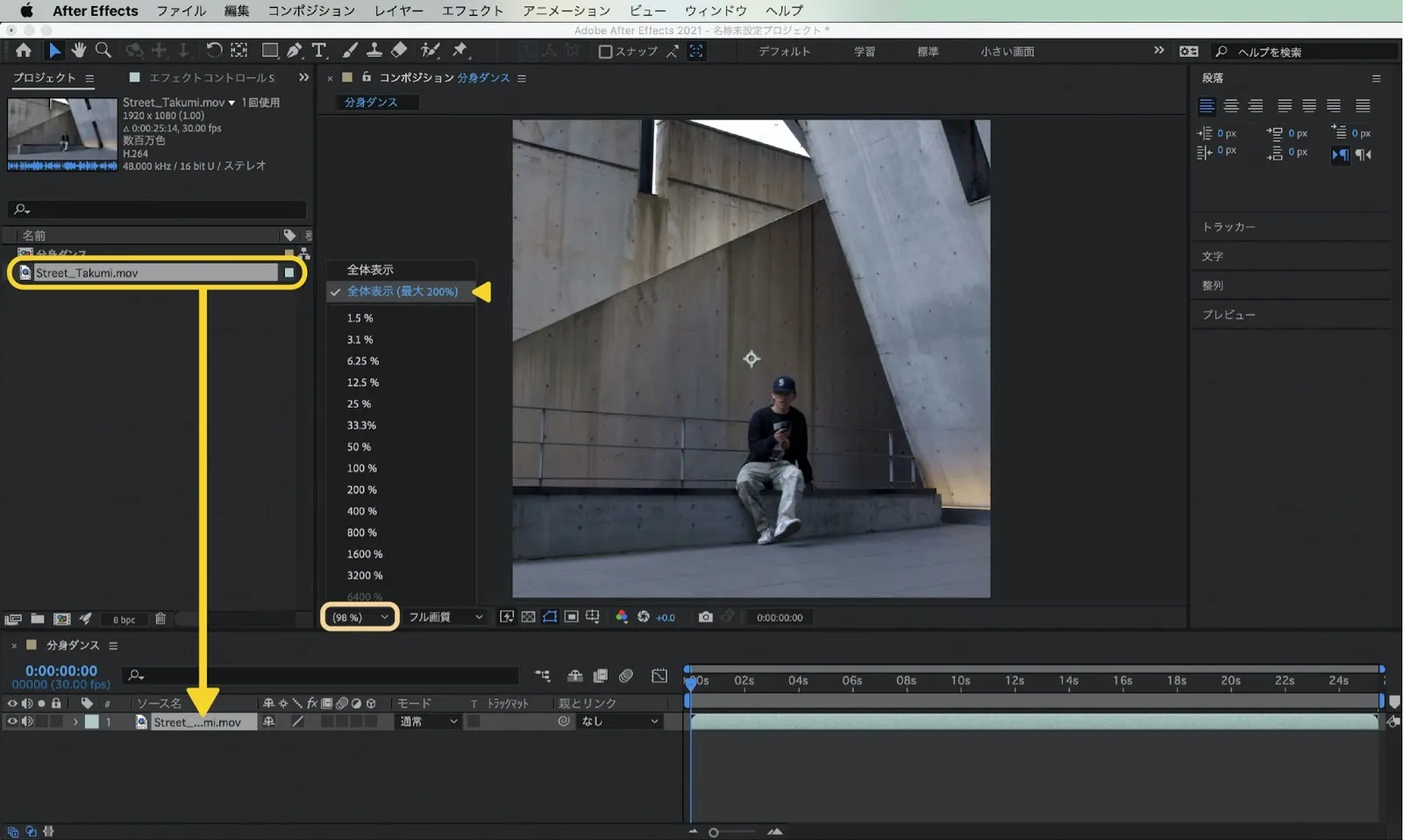
Task: Open the Street_Takumi.mov footage dropdown arrow
Action: [231, 103]
